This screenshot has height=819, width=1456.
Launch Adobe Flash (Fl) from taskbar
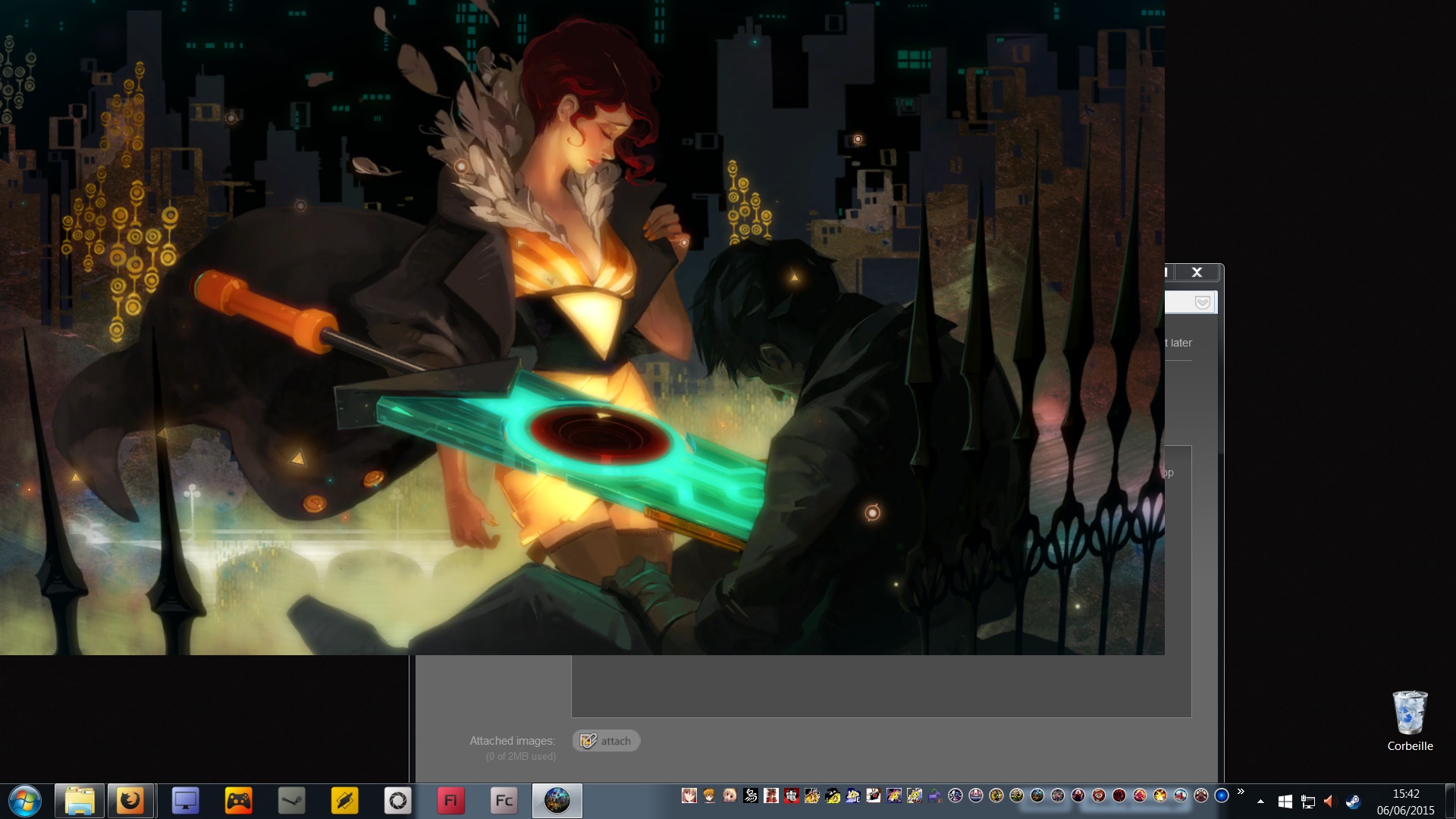(x=450, y=801)
